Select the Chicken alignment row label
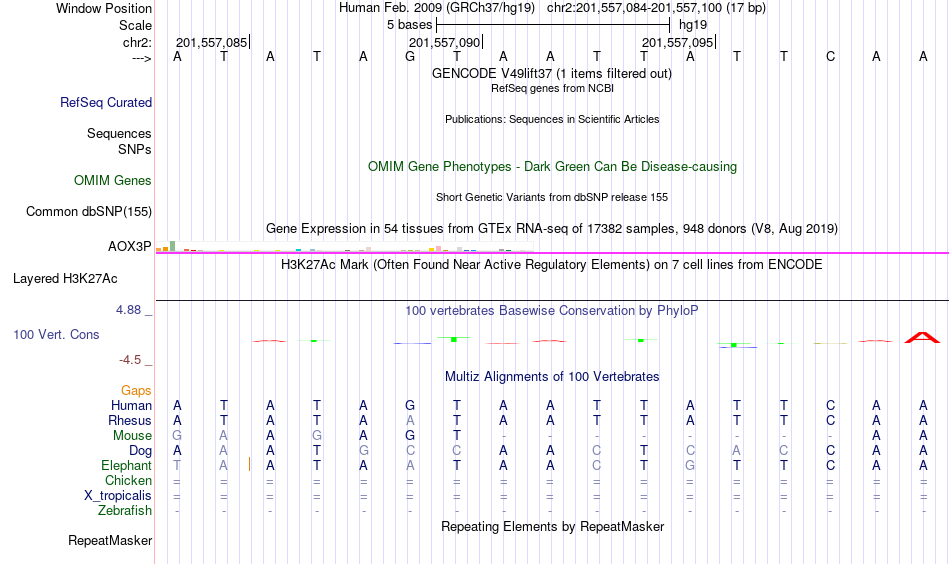The width and height of the screenshot is (950, 564). tap(128, 480)
